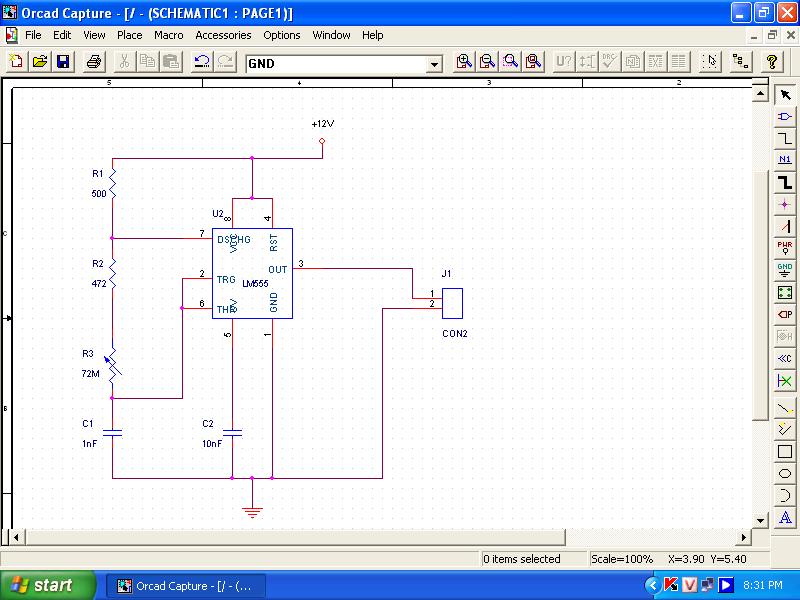
Task: Click the Print toolbar icon
Action: pos(93,62)
